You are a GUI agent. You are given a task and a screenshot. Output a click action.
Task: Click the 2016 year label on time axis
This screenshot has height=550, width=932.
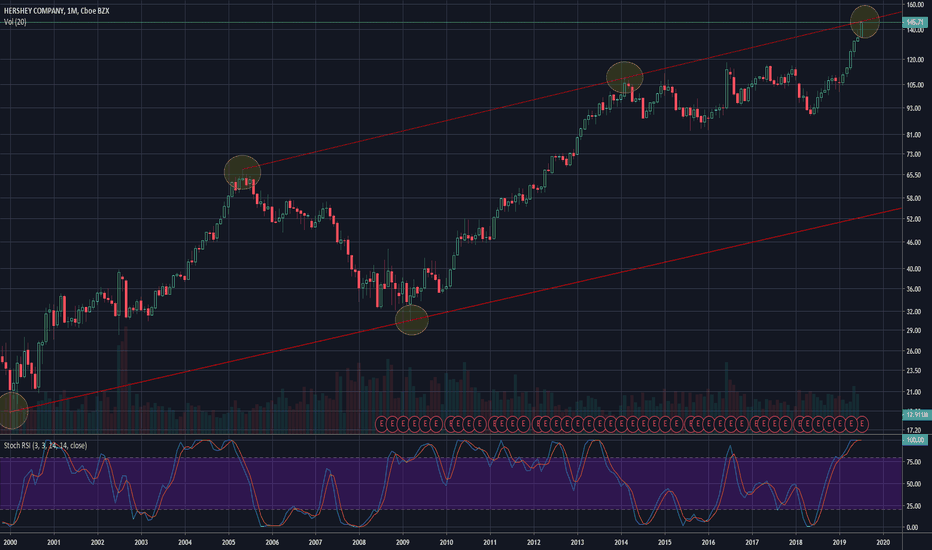point(709,542)
